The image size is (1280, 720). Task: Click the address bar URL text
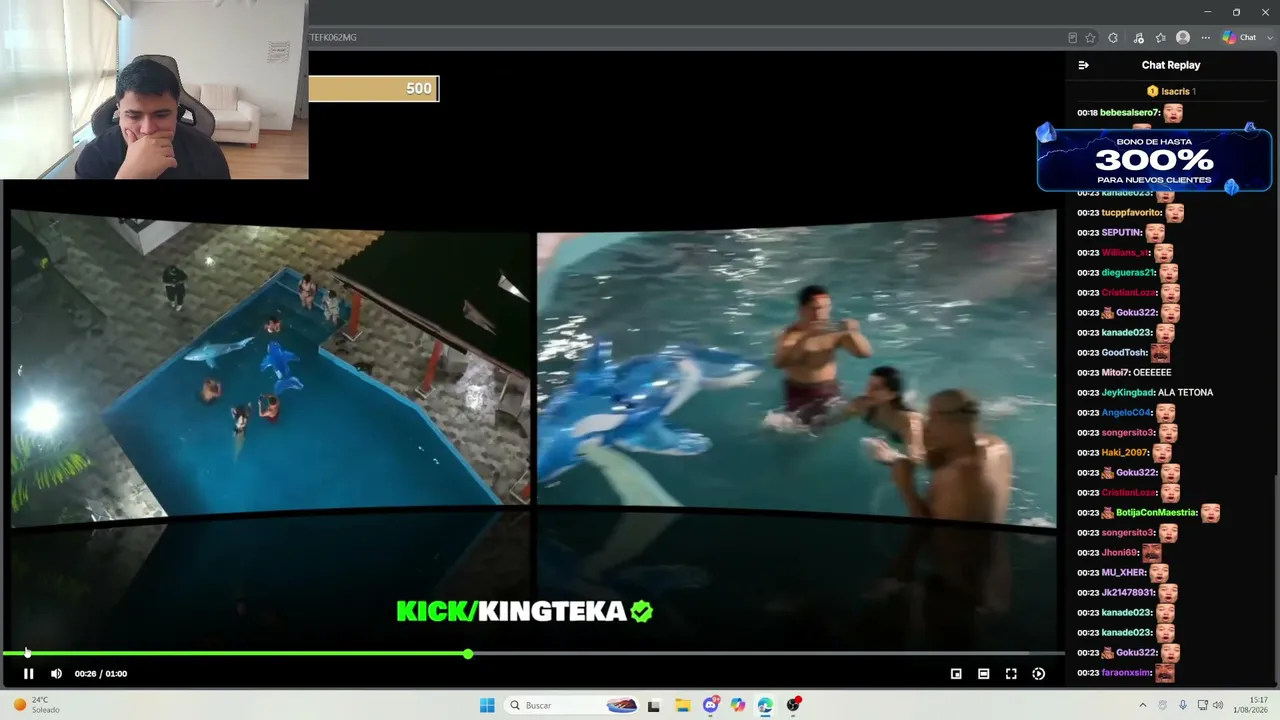[333, 38]
